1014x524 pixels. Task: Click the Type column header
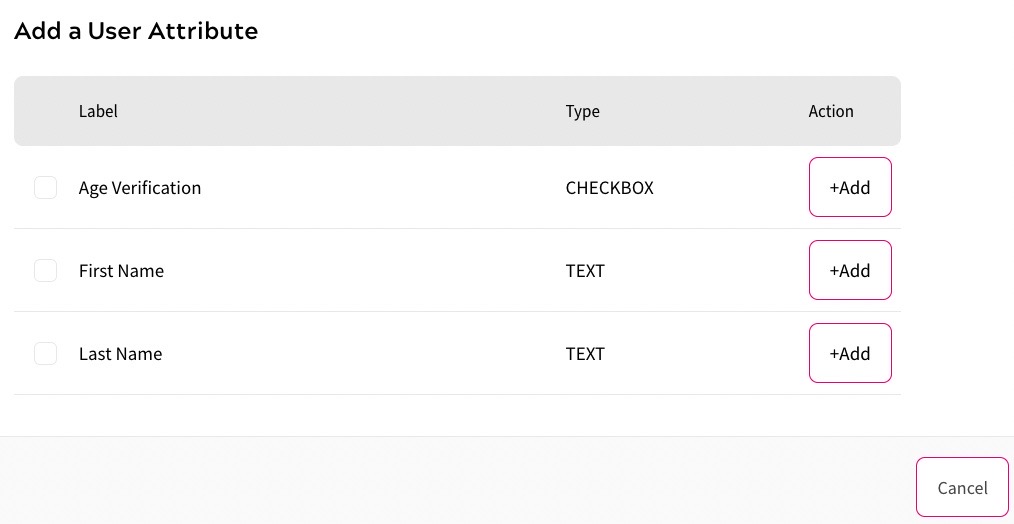point(582,111)
